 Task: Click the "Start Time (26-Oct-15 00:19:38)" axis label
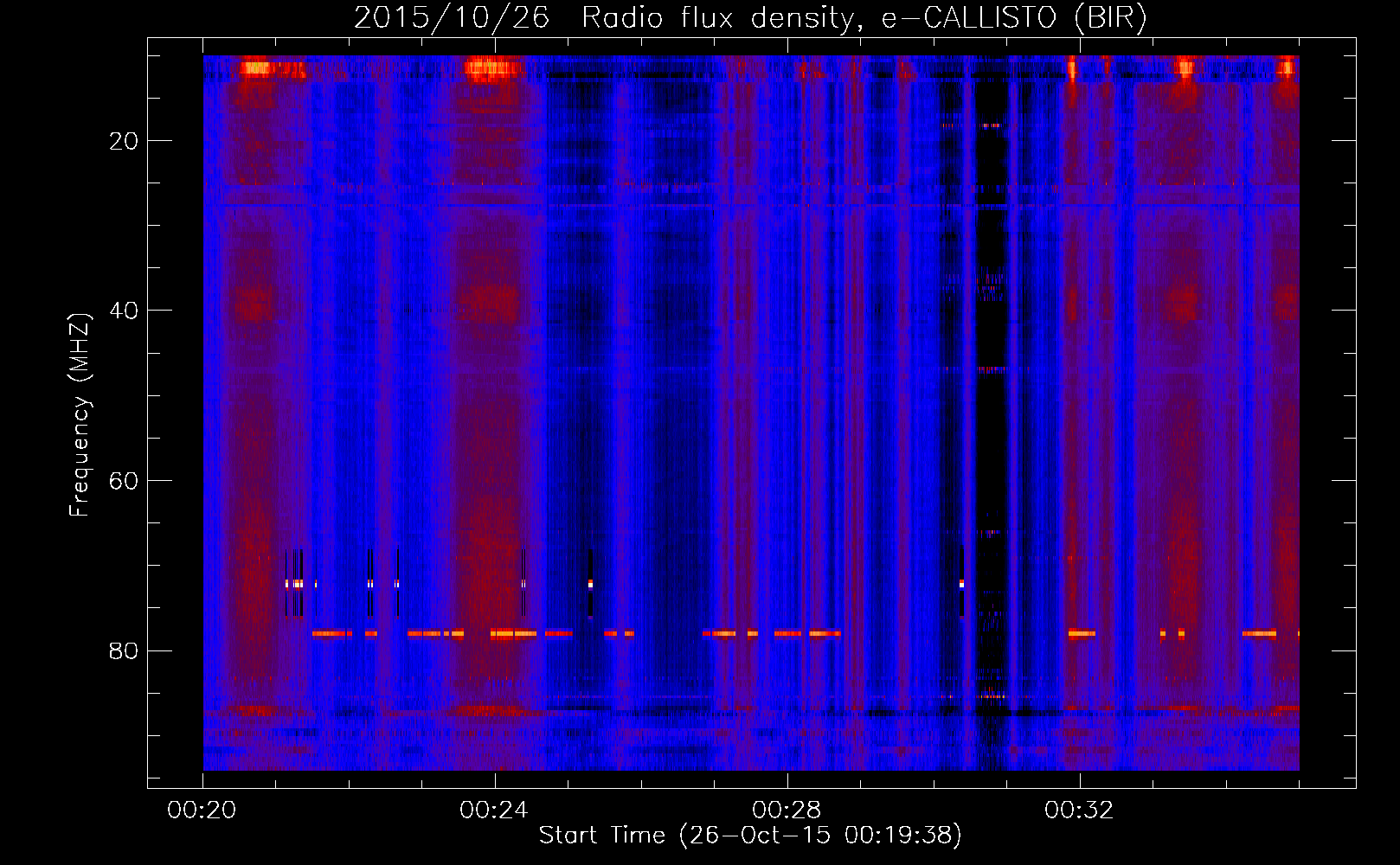pos(750,836)
